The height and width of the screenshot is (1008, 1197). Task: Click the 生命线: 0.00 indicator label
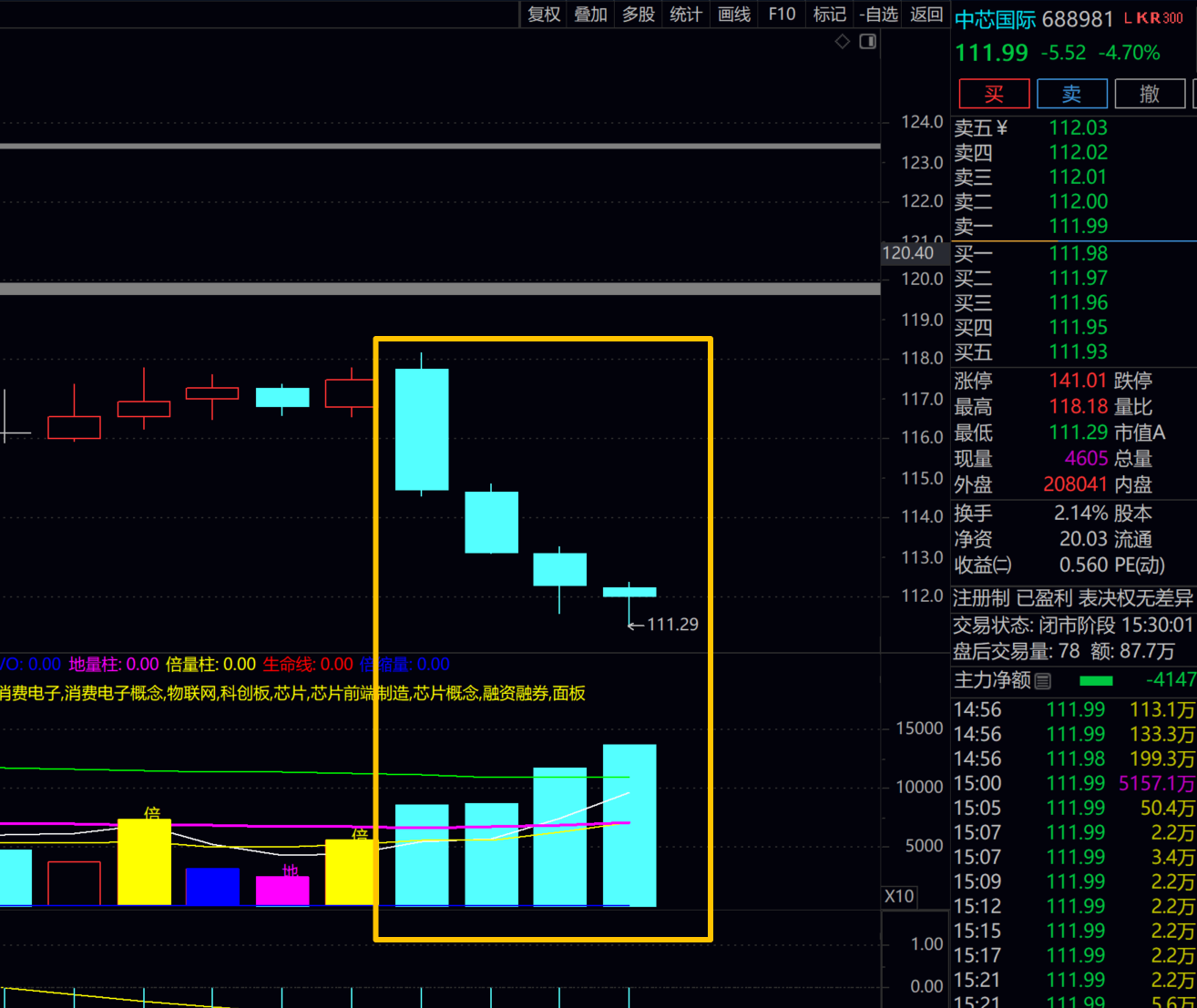308,665
